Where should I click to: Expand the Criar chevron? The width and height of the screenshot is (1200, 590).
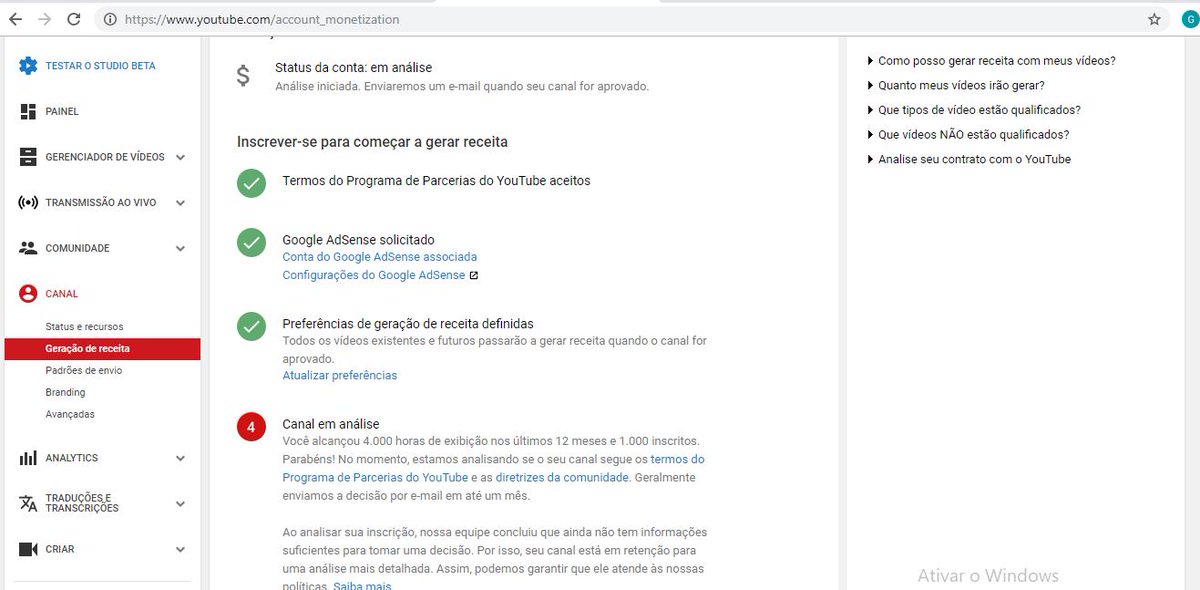click(x=180, y=549)
